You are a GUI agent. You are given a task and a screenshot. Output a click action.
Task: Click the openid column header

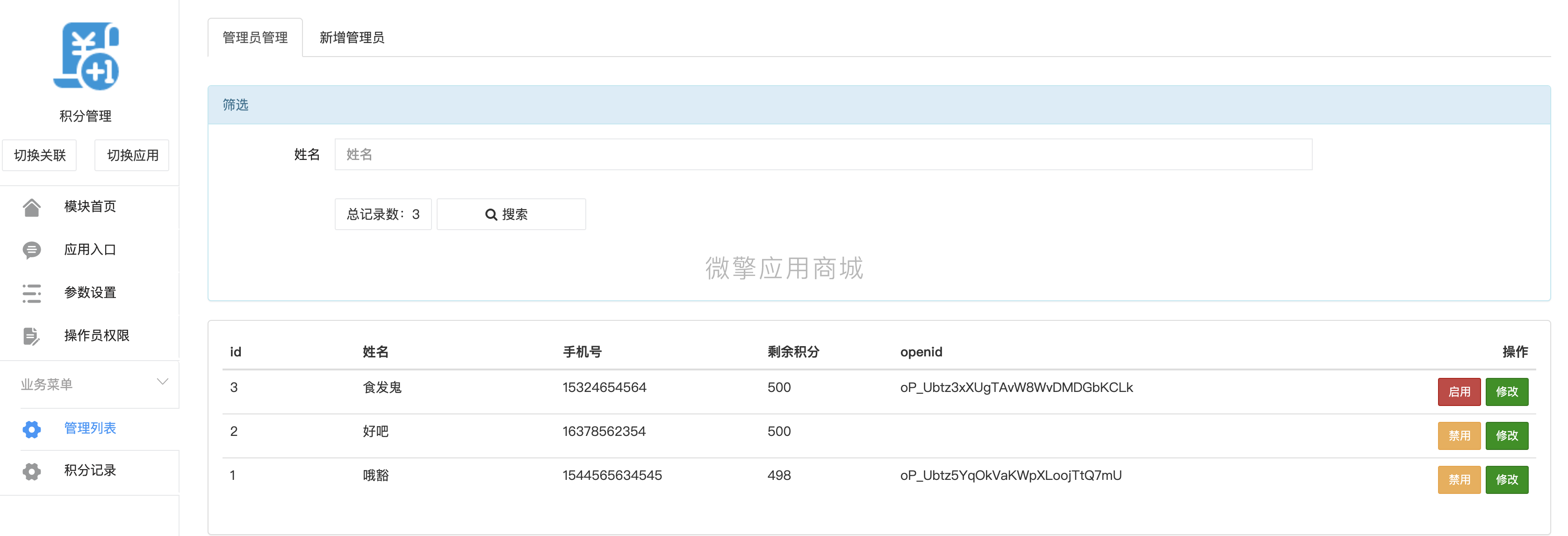921,351
